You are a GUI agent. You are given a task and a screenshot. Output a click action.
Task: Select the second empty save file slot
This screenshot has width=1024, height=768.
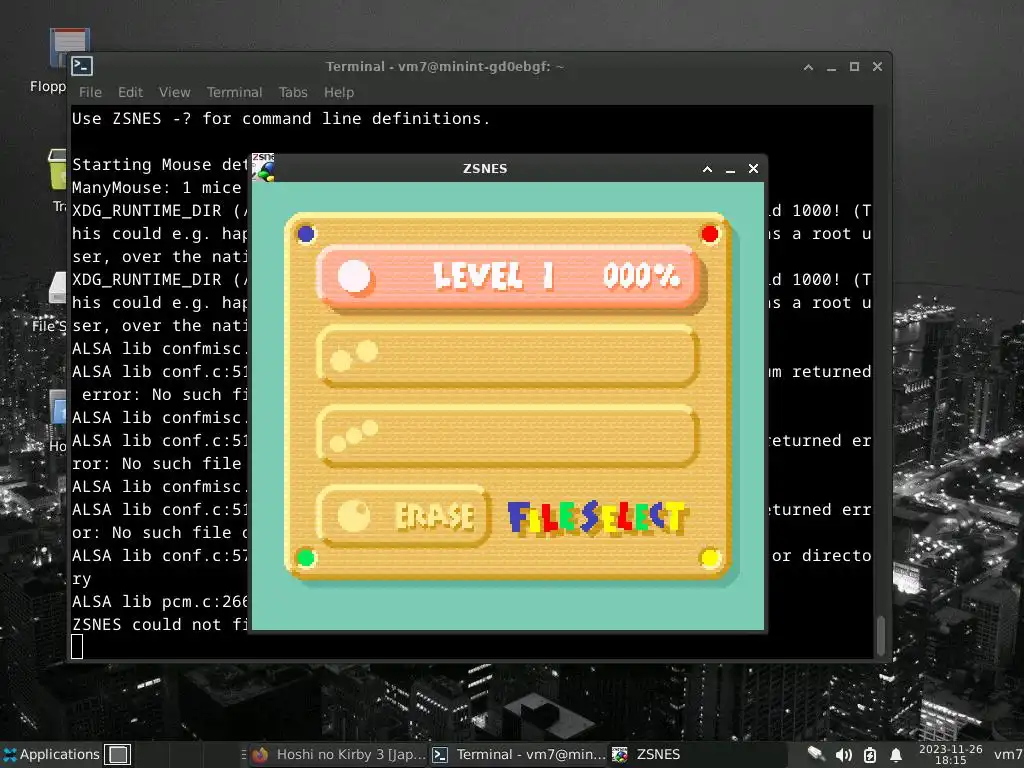[507, 354]
